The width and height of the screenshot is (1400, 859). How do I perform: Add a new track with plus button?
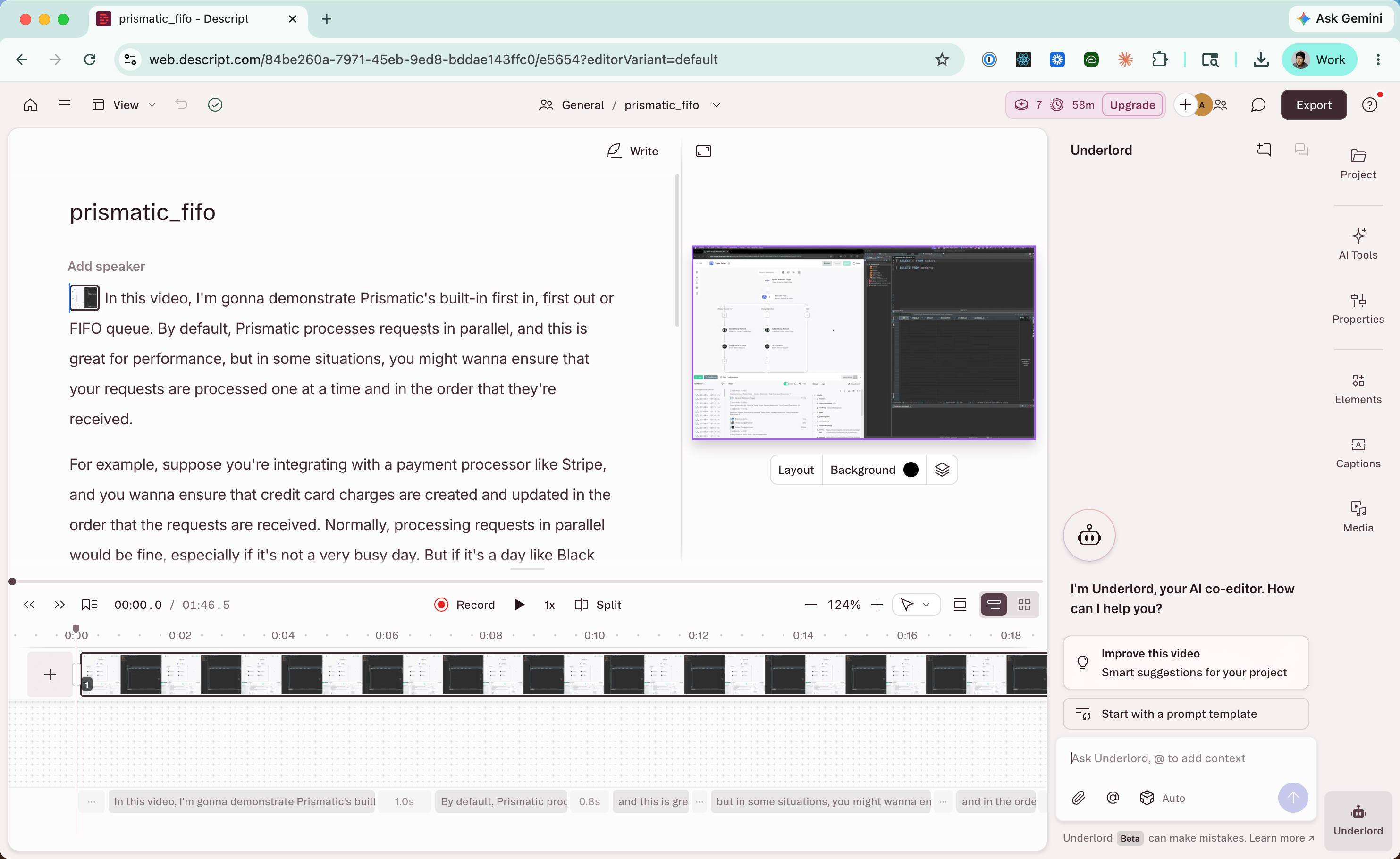50,674
